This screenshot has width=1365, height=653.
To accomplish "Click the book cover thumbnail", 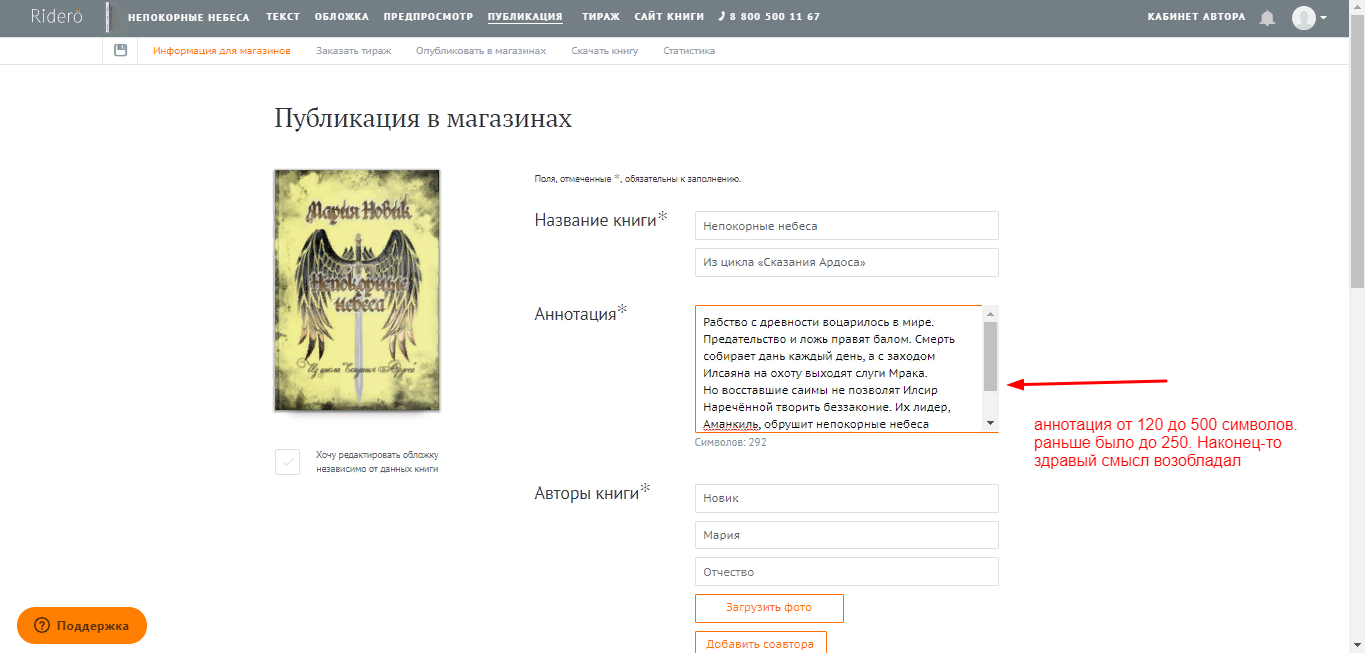I will (x=357, y=290).
